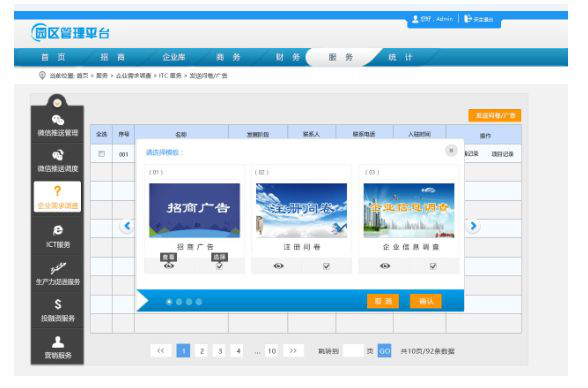
Task: Click the blue GO button
Action: [384, 351]
